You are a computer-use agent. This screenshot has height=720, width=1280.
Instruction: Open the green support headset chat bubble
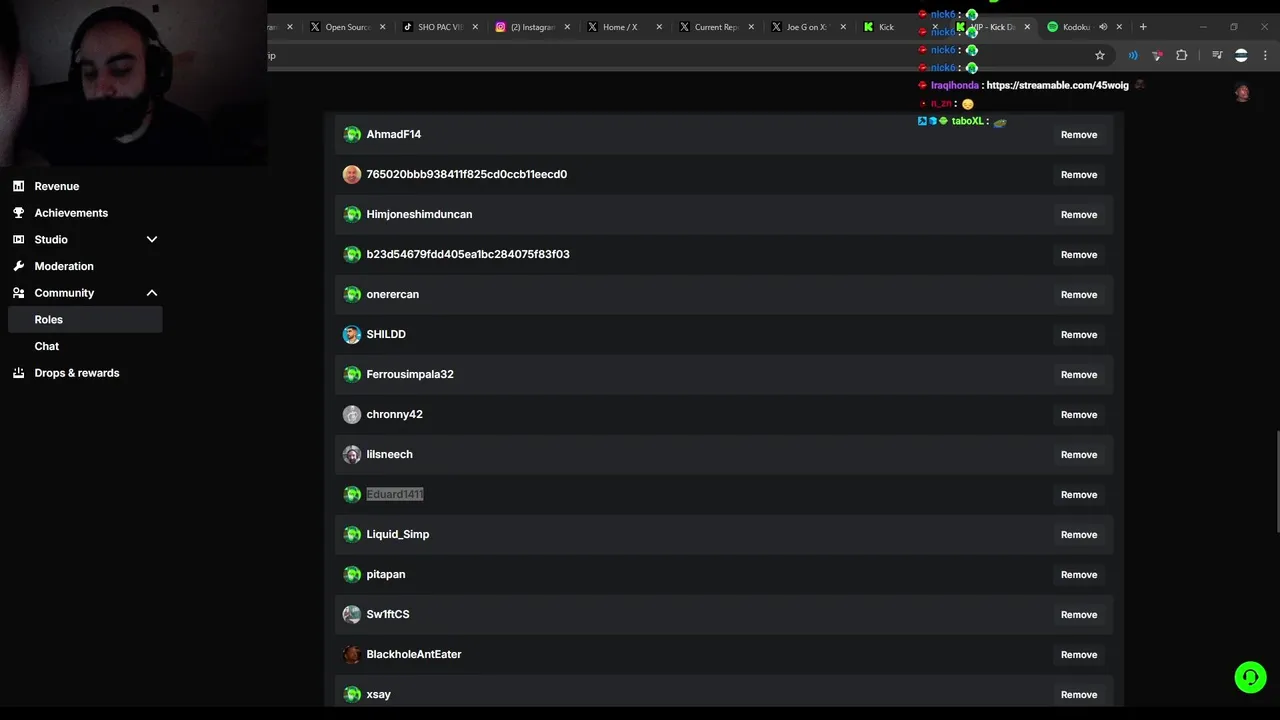[1250, 677]
